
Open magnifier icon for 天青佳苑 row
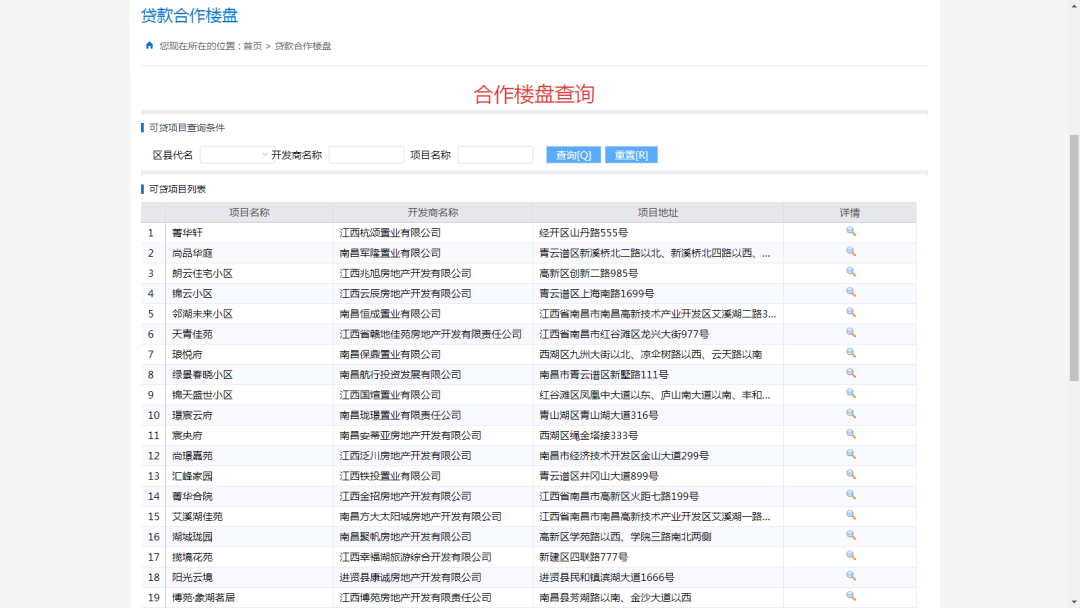pyautogui.click(x=851, y=333)
